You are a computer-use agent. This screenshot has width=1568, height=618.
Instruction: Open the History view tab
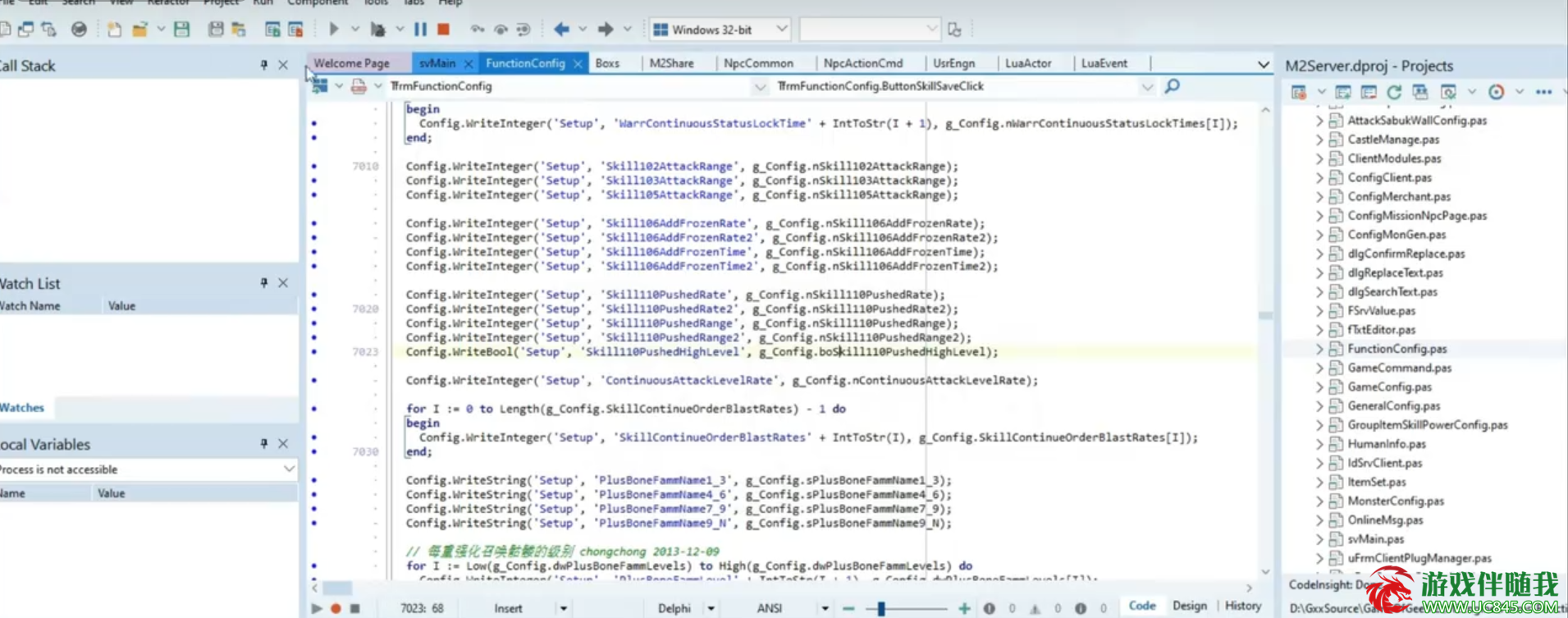click(1242, 606)
